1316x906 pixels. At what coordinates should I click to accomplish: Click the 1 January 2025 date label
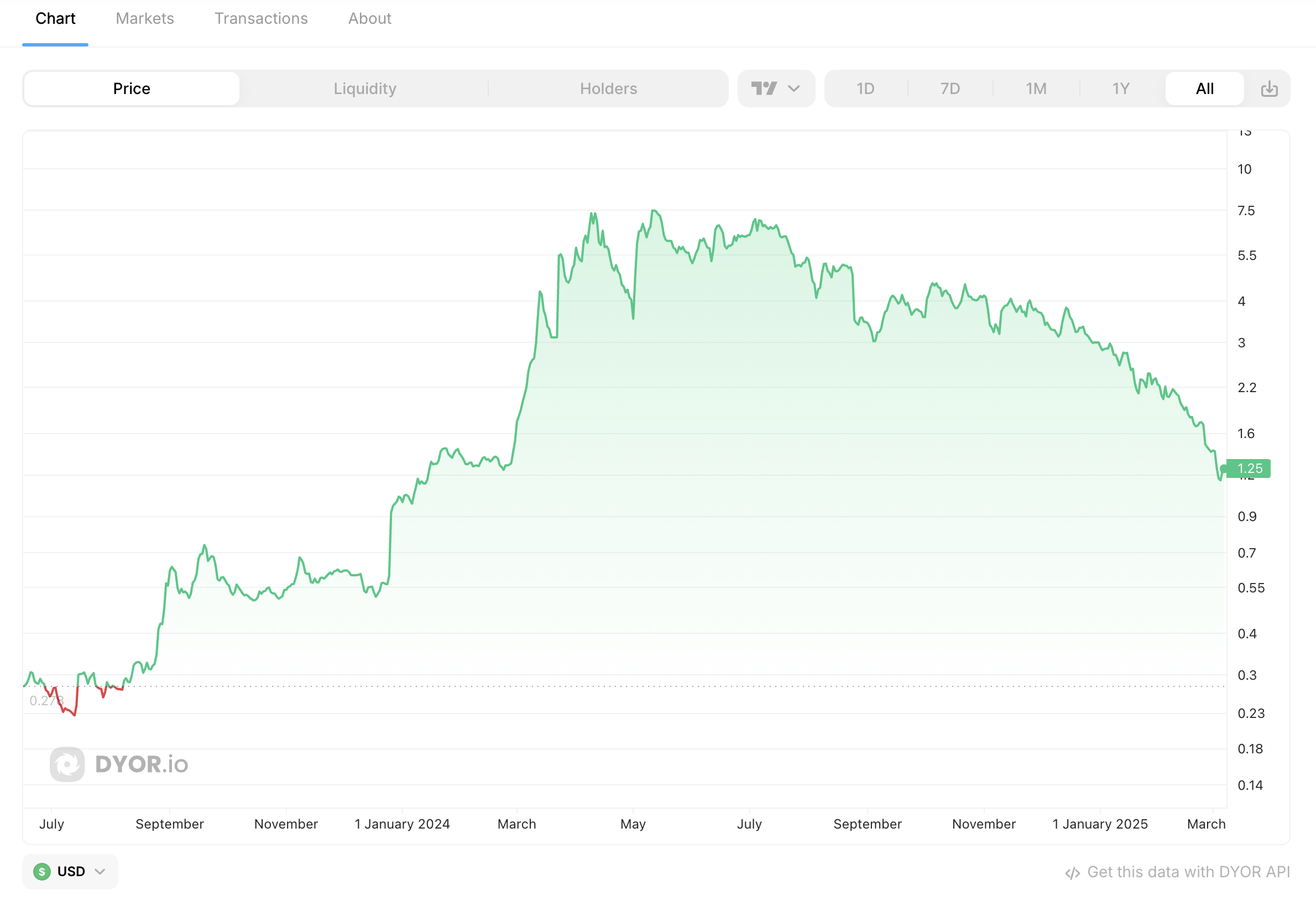(1100, 824)
